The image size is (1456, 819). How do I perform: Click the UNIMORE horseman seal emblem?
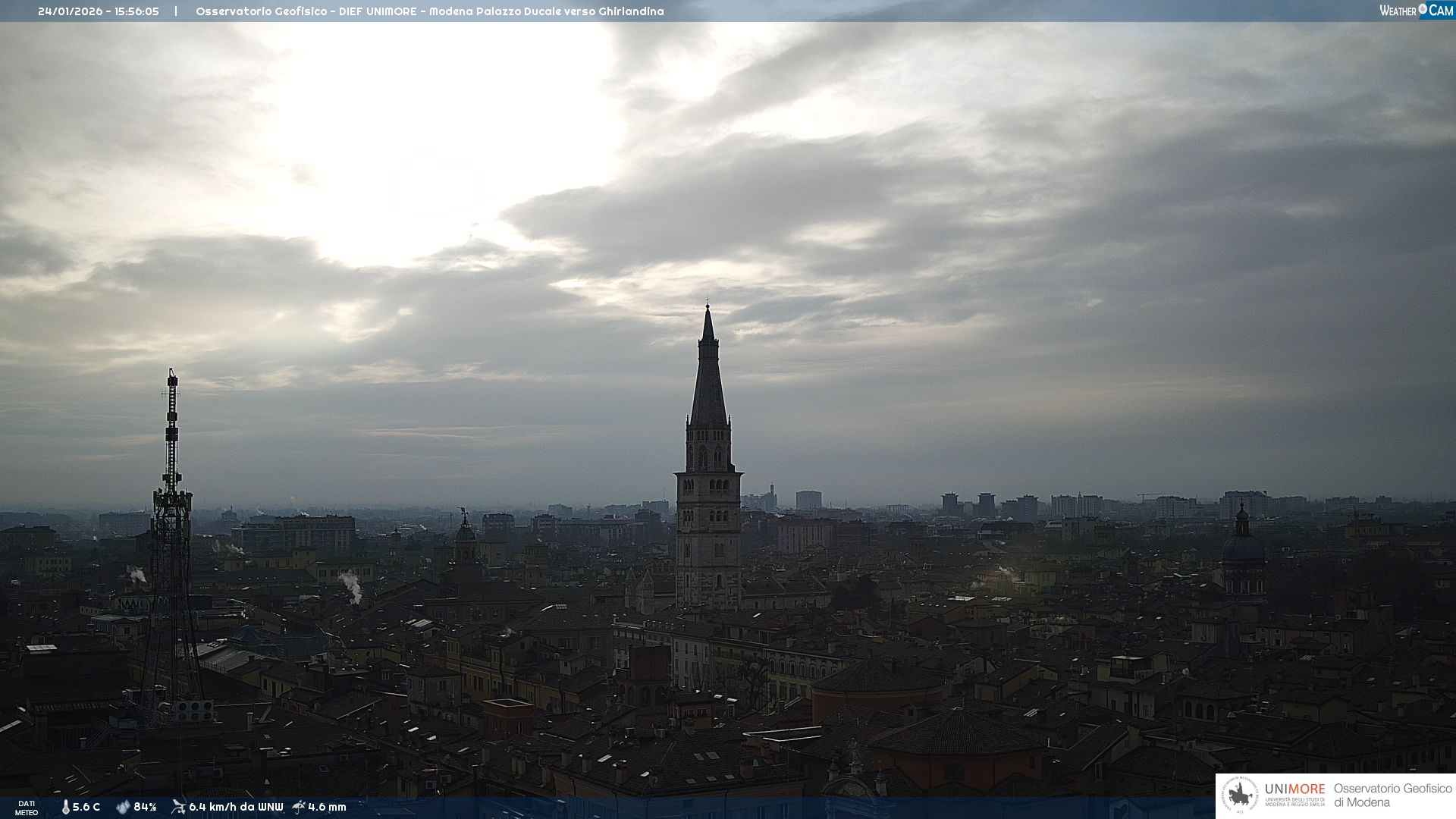[1240, 795]
